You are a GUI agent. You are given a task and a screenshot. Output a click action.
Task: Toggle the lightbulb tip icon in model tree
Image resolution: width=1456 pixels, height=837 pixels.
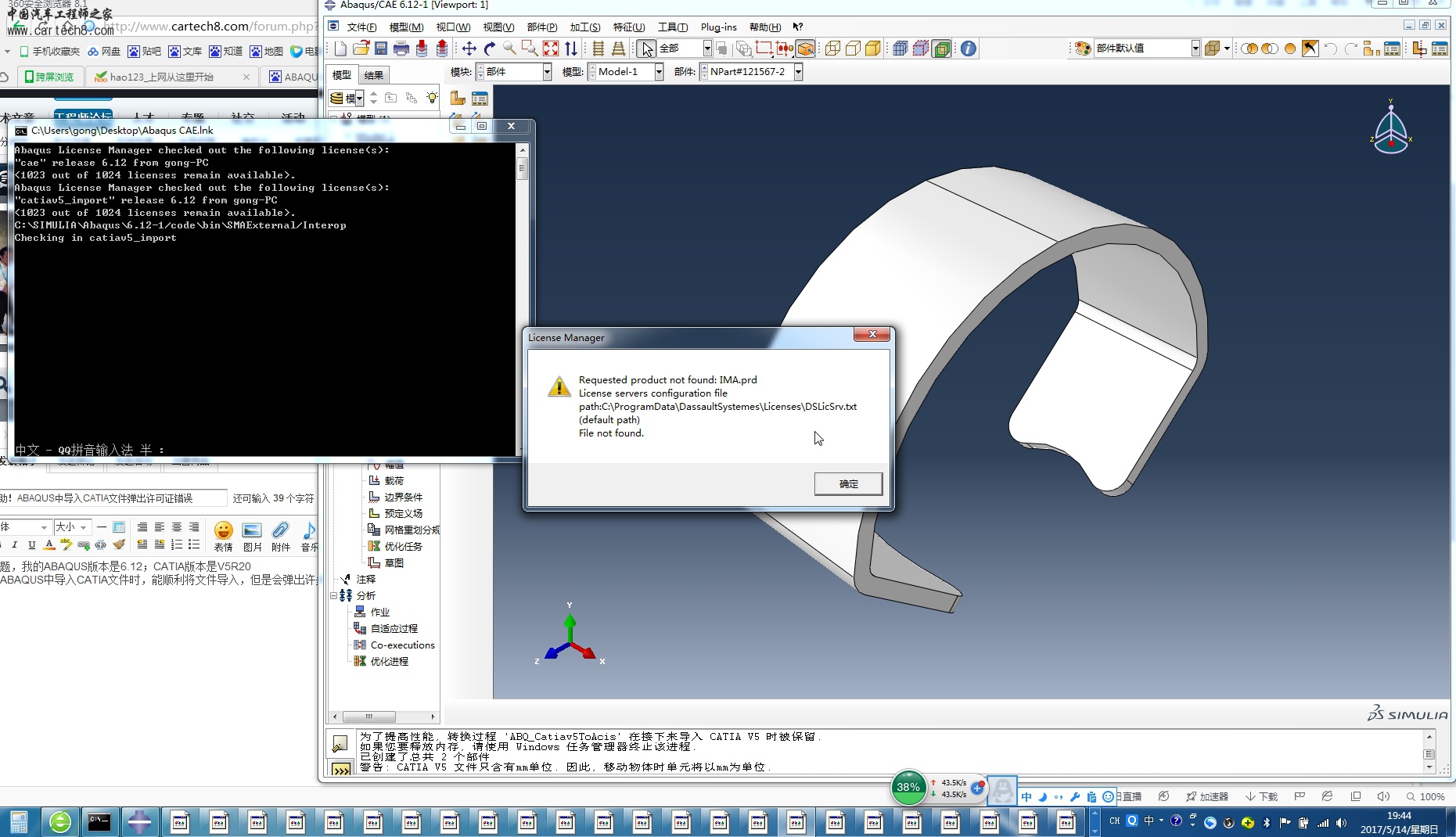432,98
